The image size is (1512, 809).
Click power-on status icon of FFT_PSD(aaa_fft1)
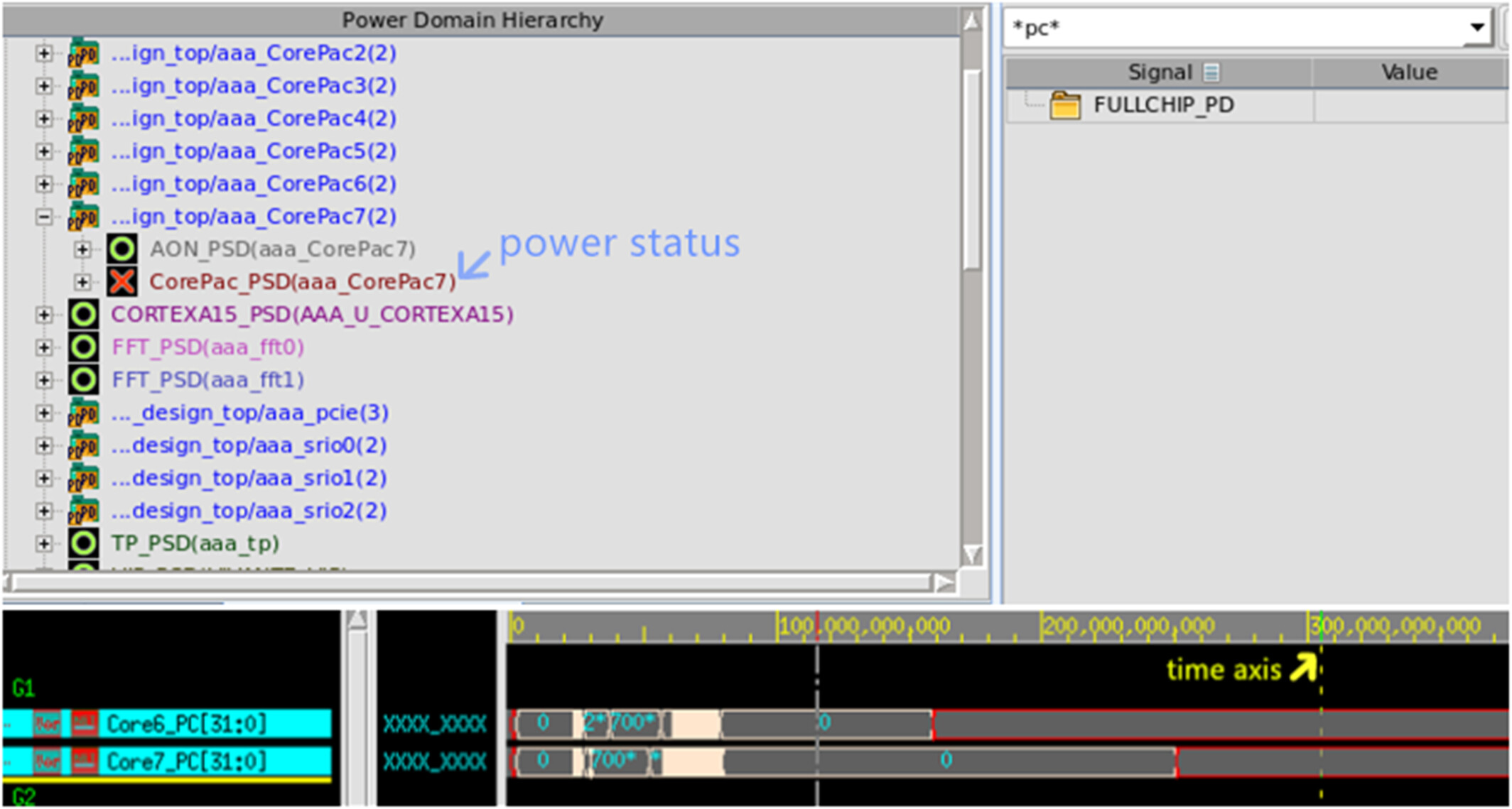pyautogui.click(x=83, y=380)
